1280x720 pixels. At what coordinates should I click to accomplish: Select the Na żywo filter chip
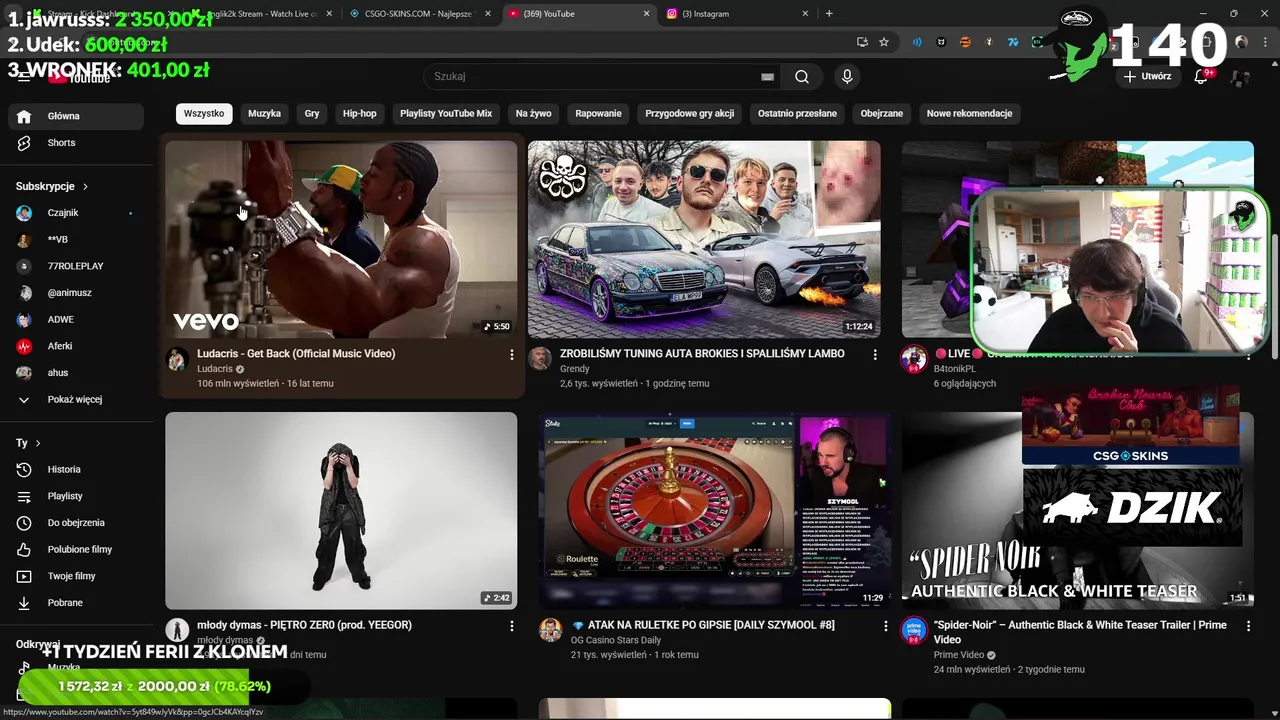[x=534, y=114]
